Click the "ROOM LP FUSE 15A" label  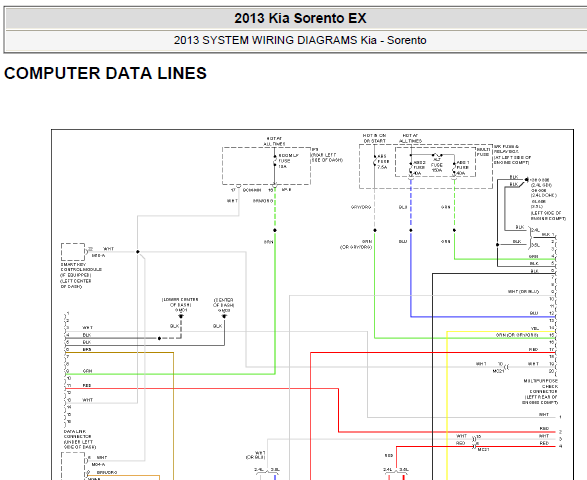(x=288, y=161)
